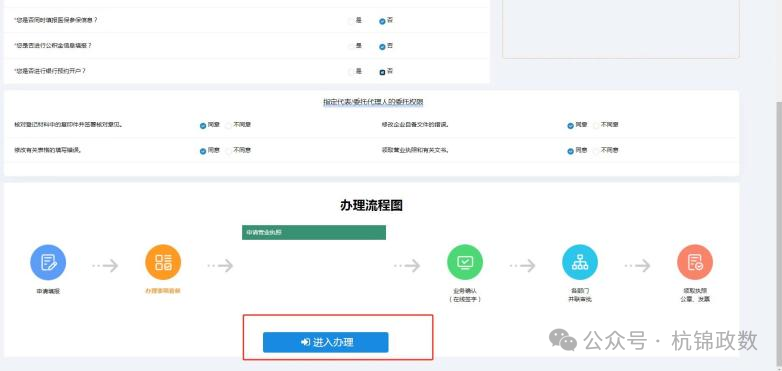Click the orange 办理事项清单 step icon
782x371 pixels.
(x=163, y=262)
